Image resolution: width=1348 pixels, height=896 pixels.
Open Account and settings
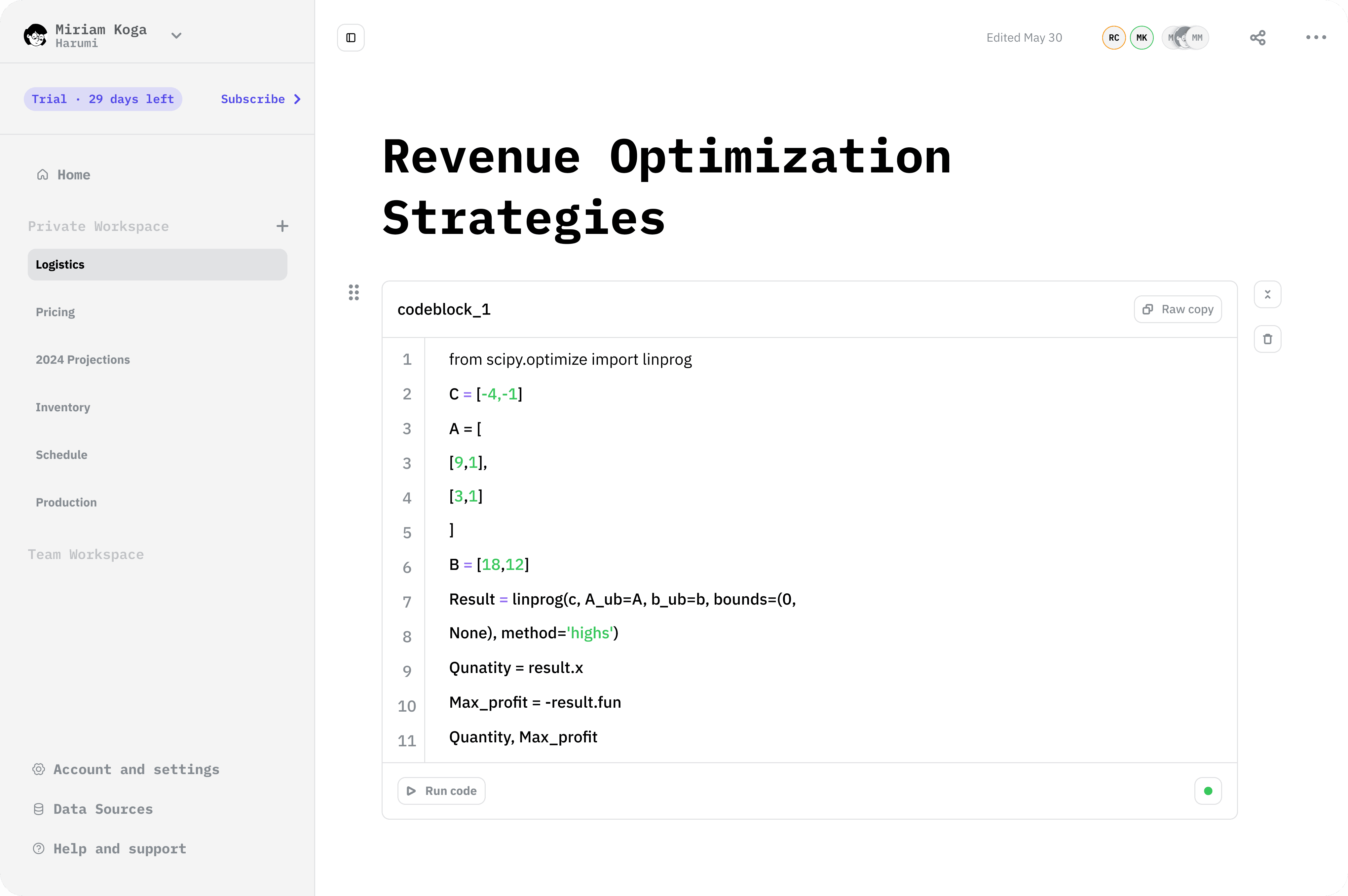click(136, 769)
